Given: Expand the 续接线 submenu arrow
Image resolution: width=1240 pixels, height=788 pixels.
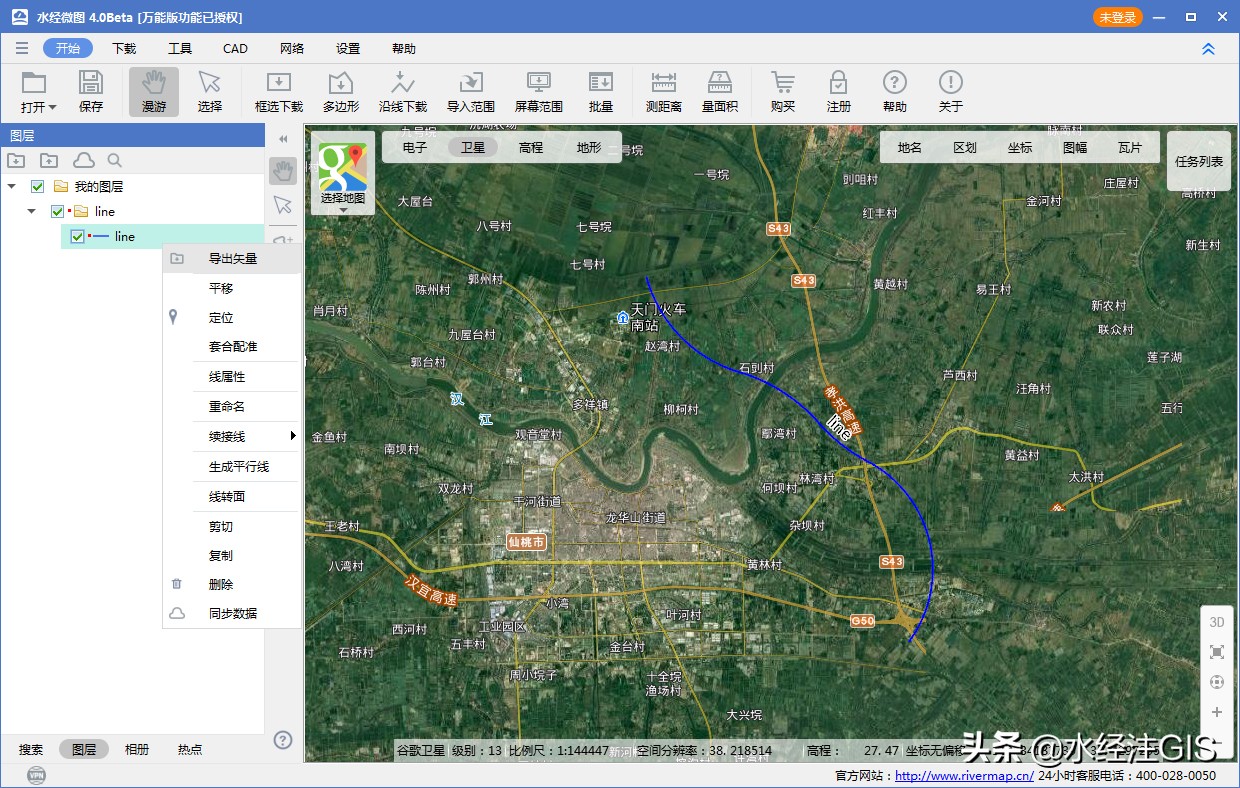Looking at the screenshot, I should (293, 436).
